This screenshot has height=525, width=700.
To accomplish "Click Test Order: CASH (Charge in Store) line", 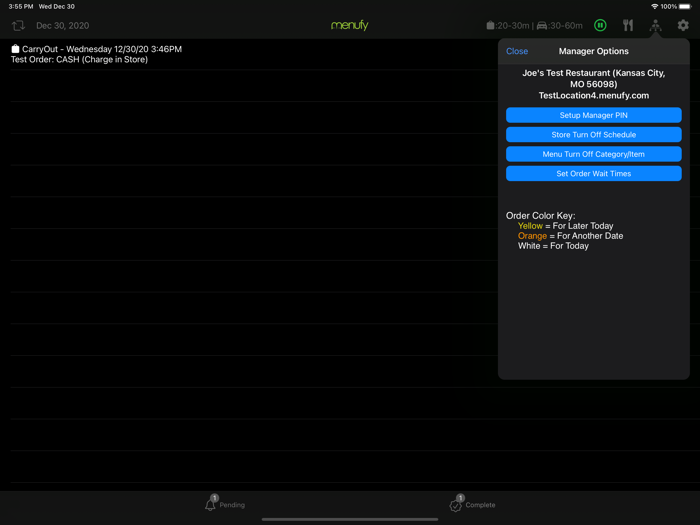I will tap(79, 59).
